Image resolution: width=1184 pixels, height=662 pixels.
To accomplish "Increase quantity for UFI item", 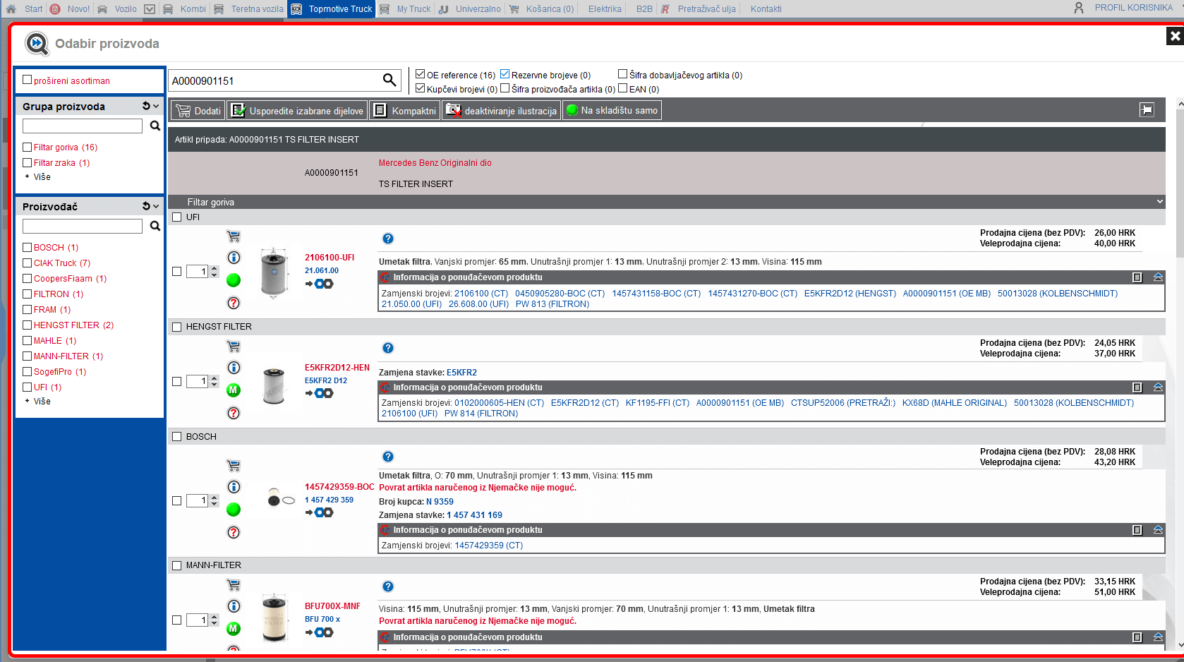I will coord(214,268).
